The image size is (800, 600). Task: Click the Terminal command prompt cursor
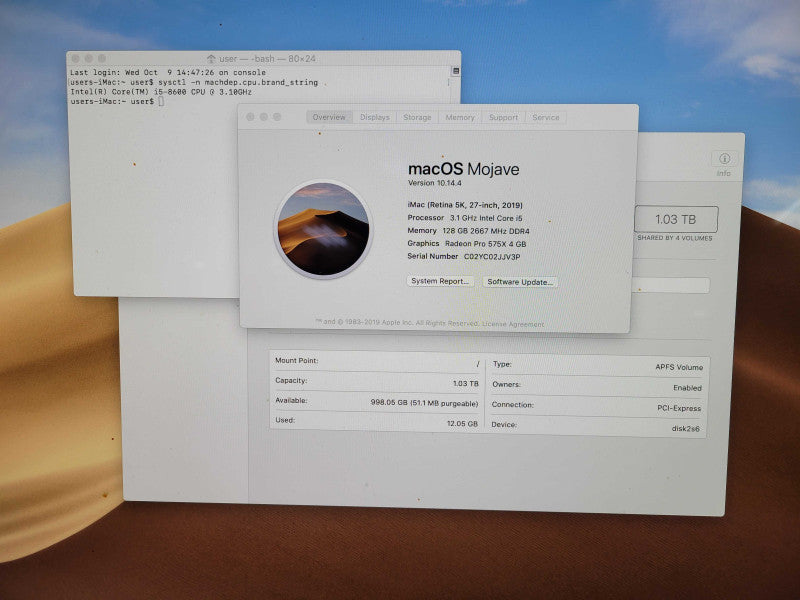point(161,102)
